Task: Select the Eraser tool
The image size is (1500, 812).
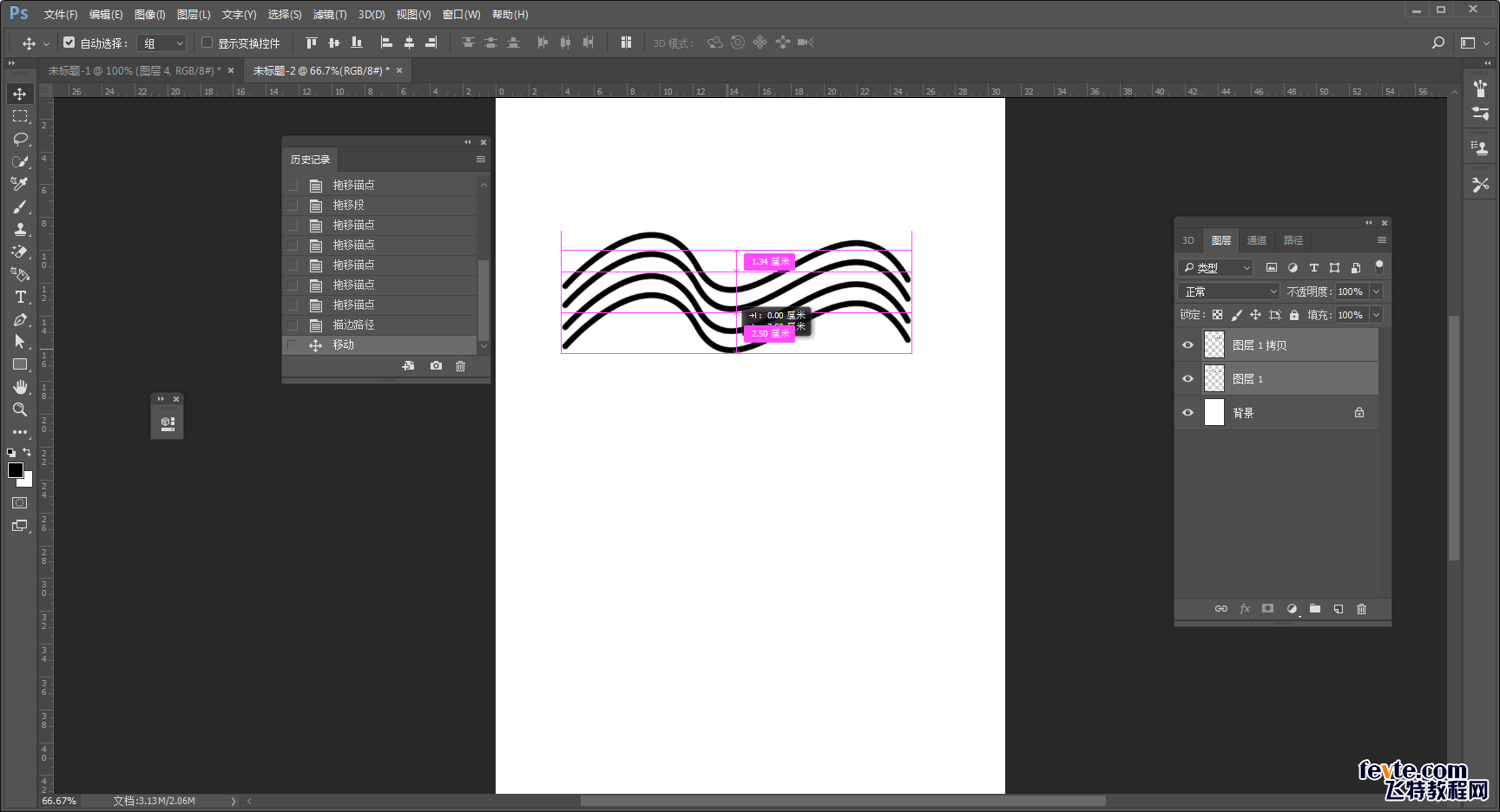Action: [19, 252]
